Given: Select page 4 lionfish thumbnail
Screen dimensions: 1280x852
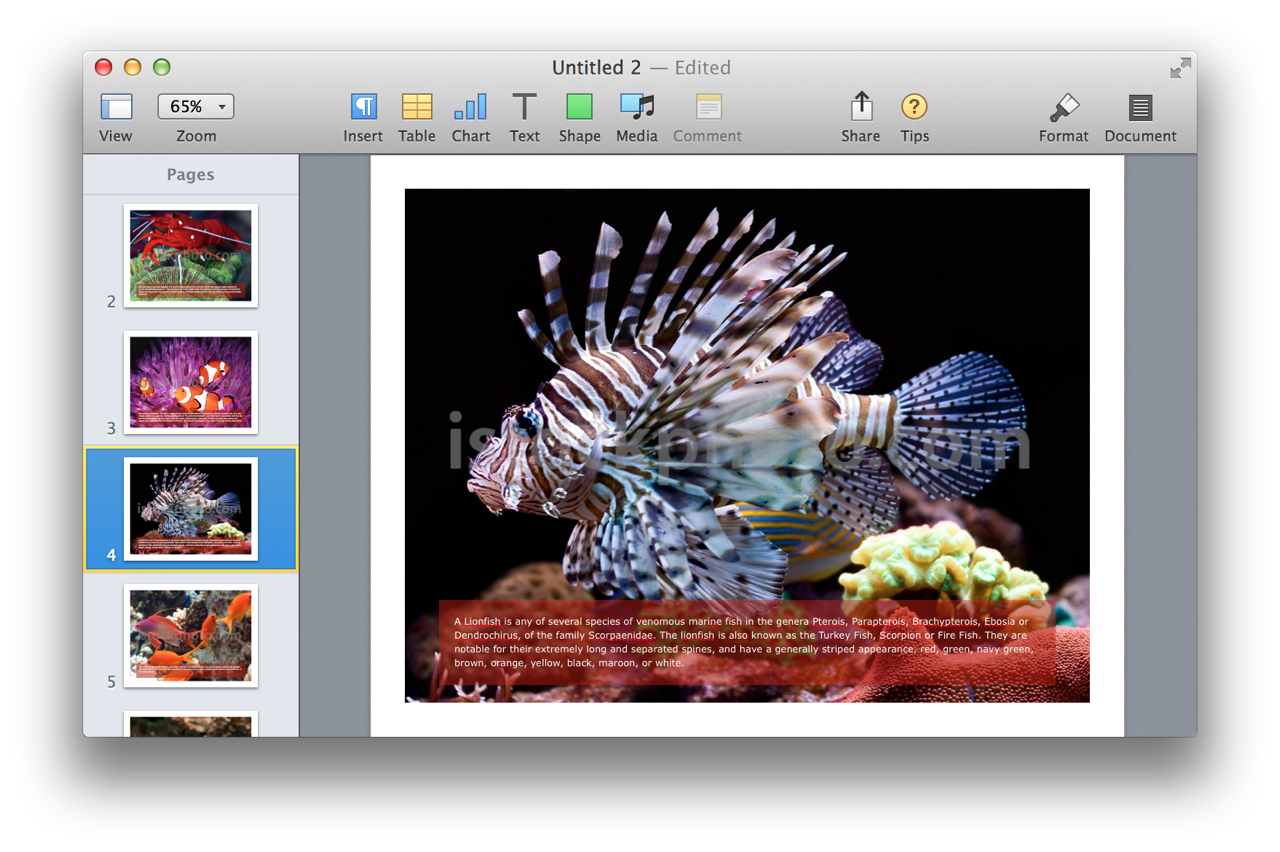Looking at the screenshot, I should click(191, 509).
